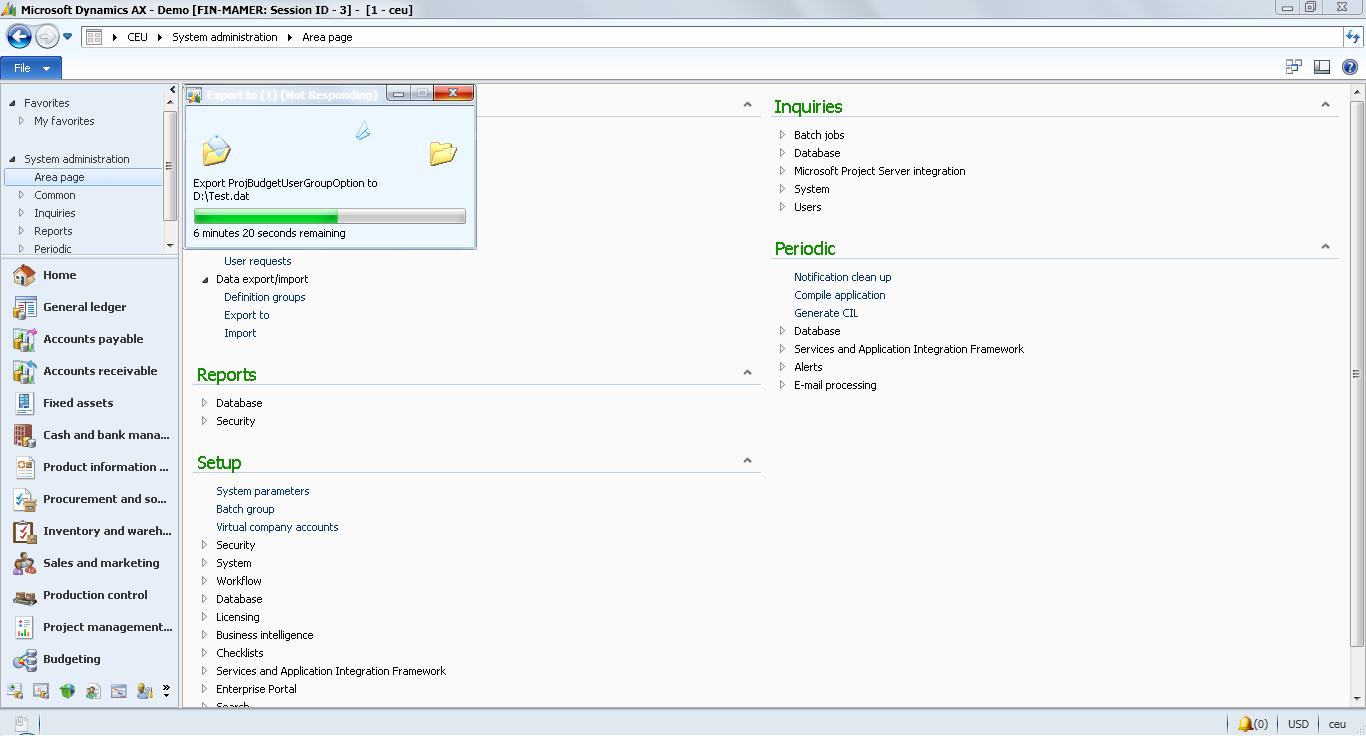Open recent pages dropdown beside Forward arrow
The width and height of the screenshot is (1366, 736).
[68, 37]
